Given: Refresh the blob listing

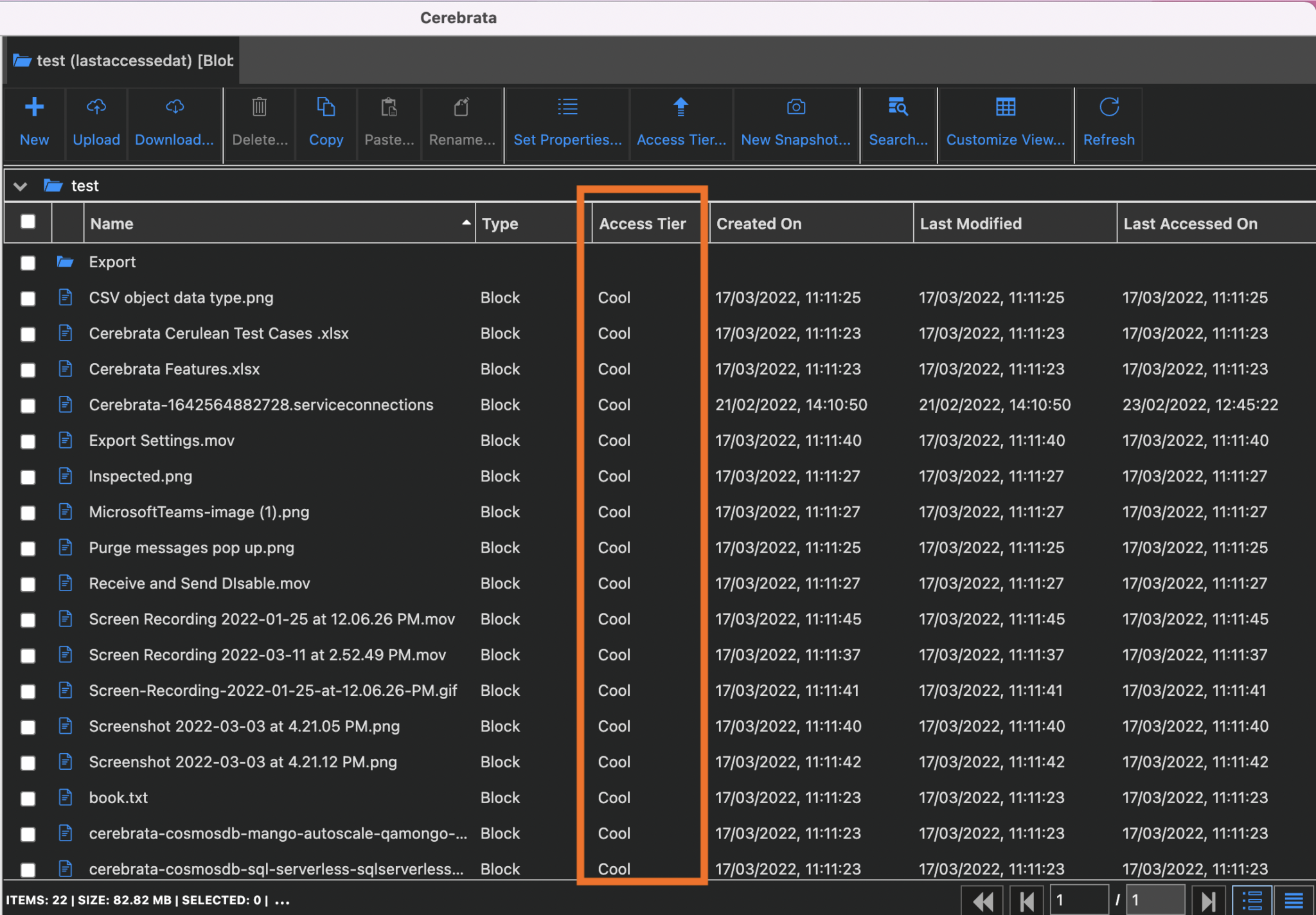Looking at the screenshot, I should click(1108, 122).
